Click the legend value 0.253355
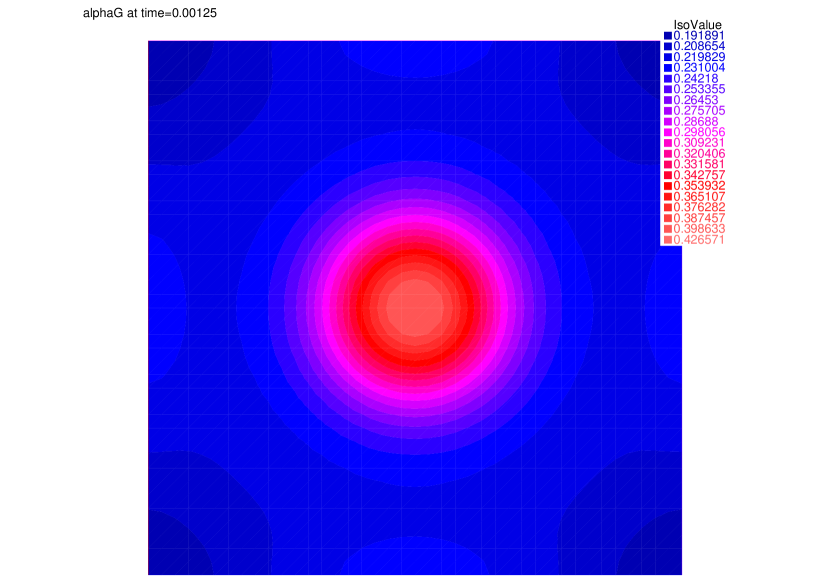The image size is (830, 587). [699, 89]
